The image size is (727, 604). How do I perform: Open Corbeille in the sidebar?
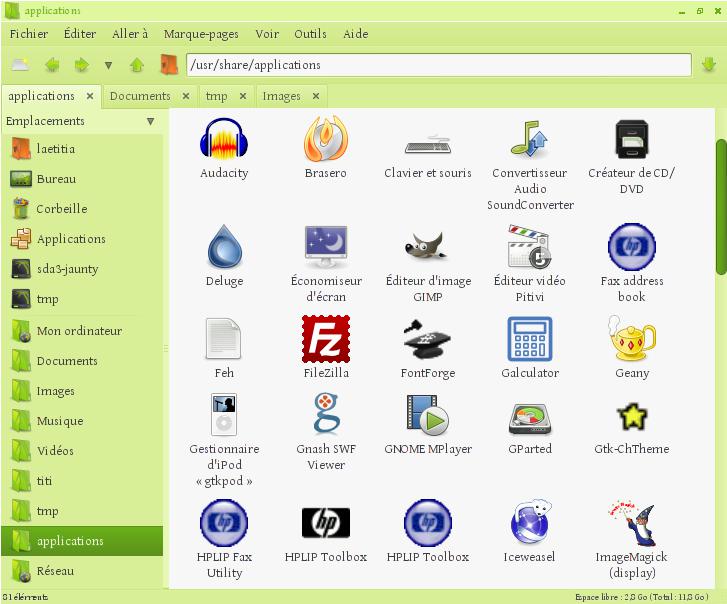point(62,209)
